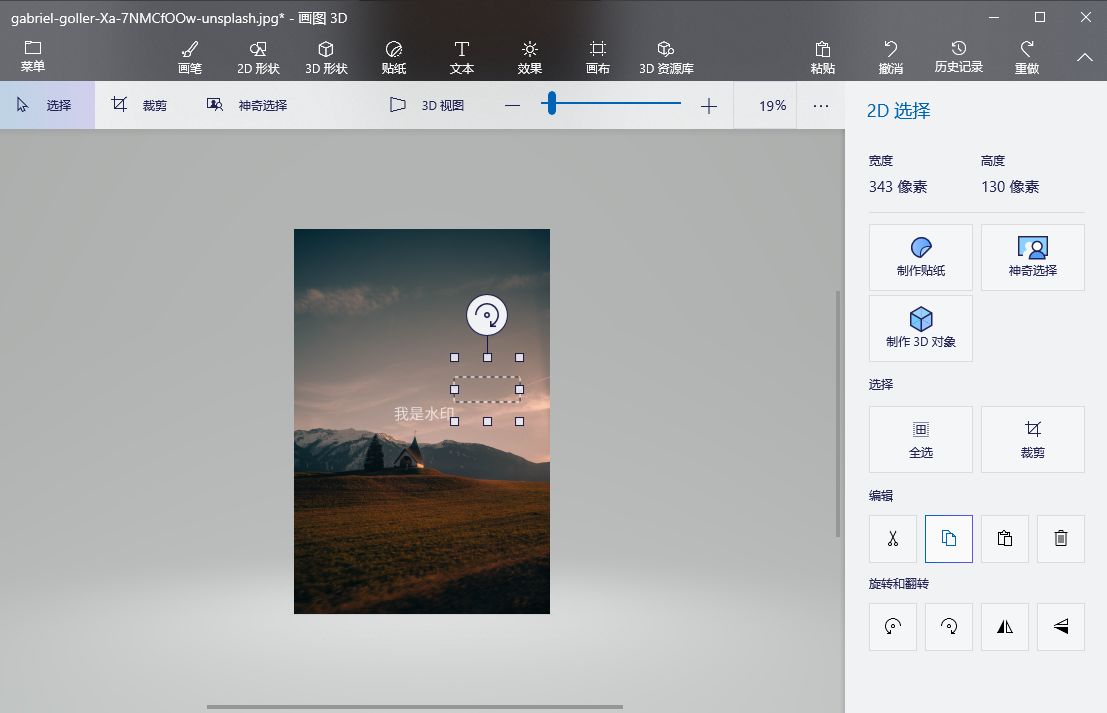Open the 3D 形状 shapes tool
1107x713 pixels.
pyautogui.click(x=326, y=57)
